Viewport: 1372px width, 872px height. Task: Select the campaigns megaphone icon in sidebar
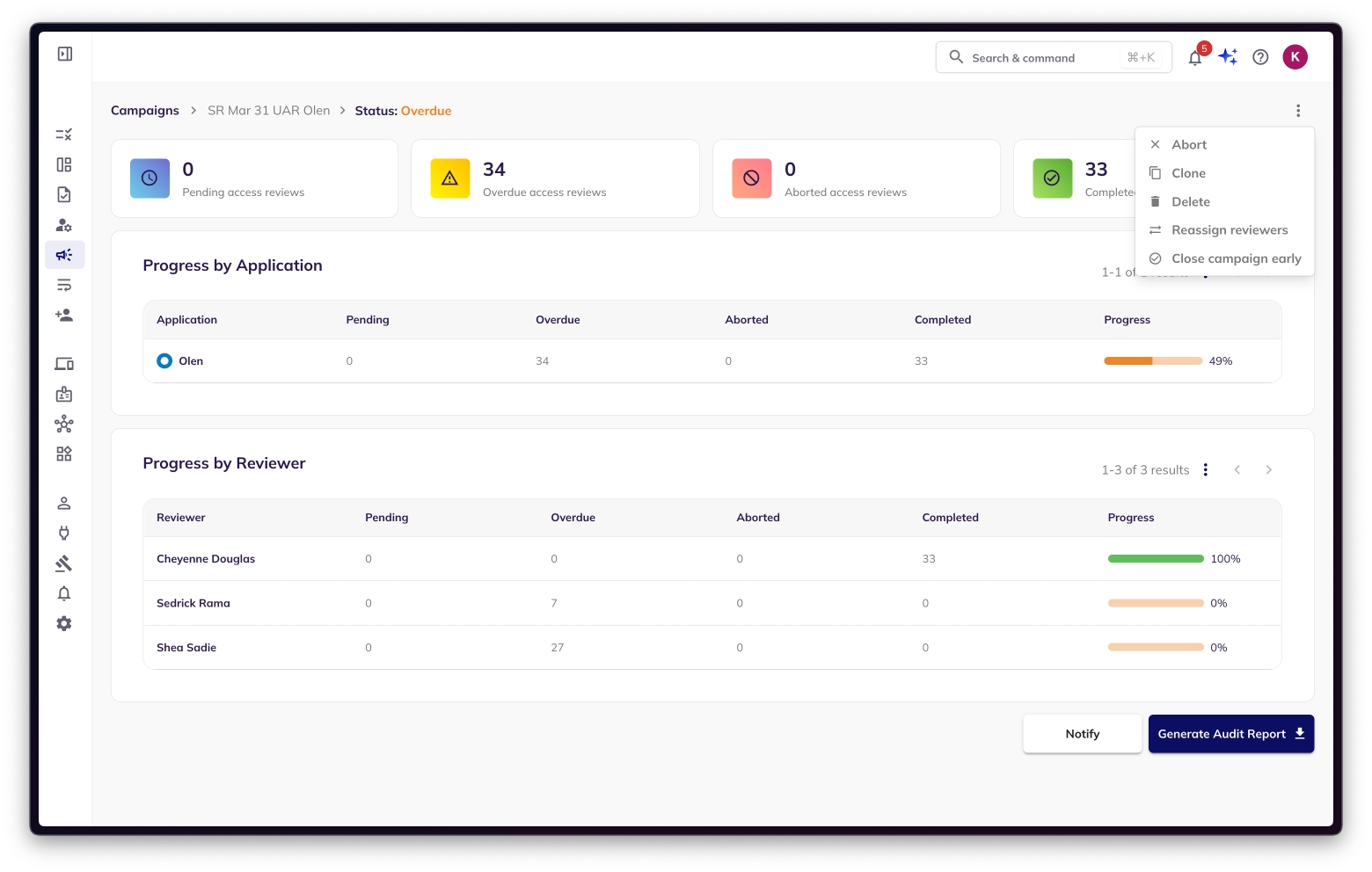coord(64,255)
